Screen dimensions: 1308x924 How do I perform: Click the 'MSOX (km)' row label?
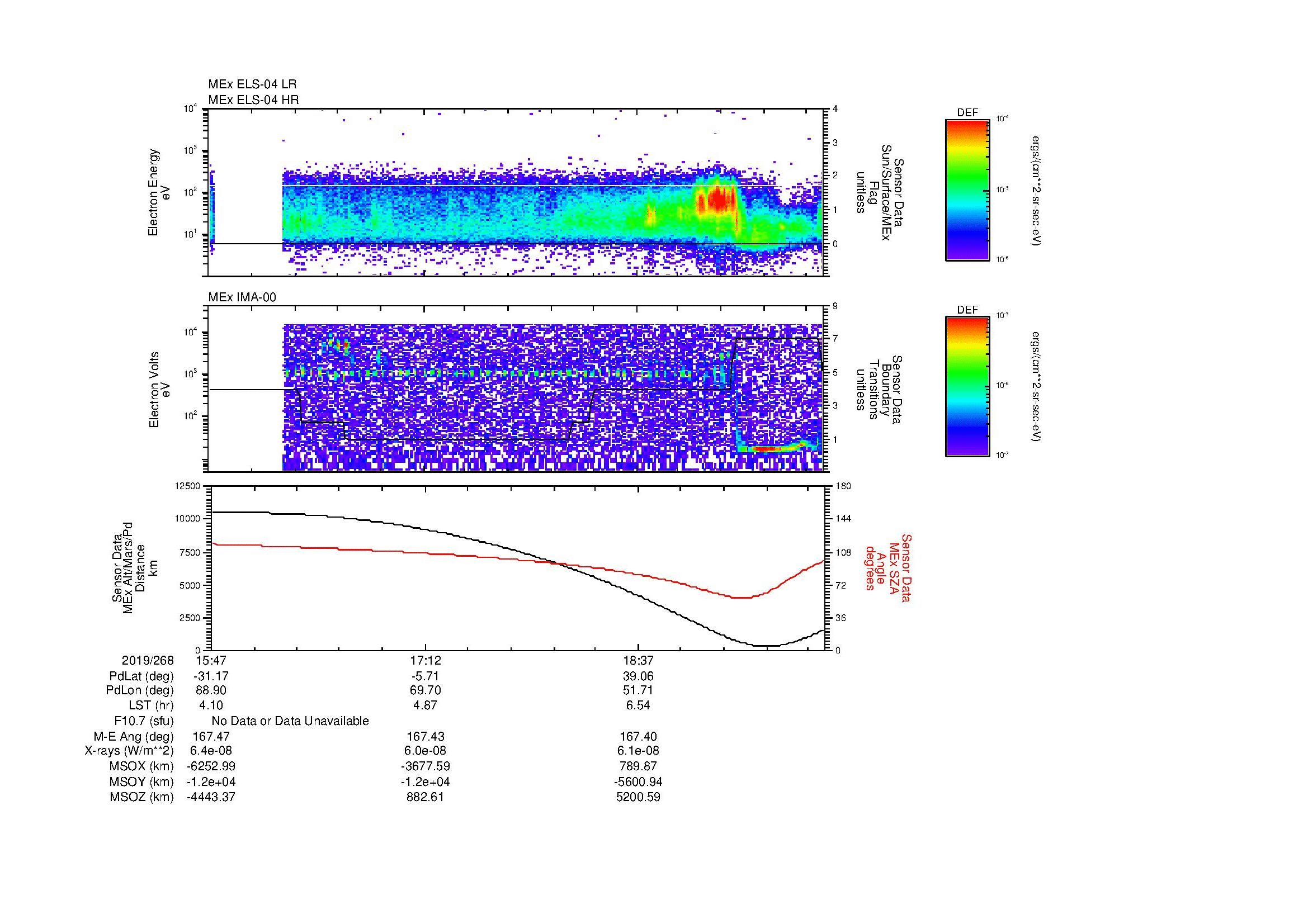141,766
